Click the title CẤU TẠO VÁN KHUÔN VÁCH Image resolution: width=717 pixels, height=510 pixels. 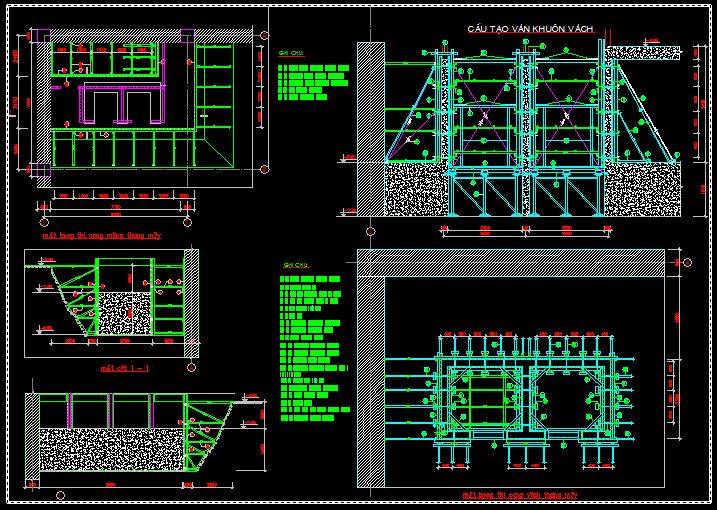(x=531, y=31)
